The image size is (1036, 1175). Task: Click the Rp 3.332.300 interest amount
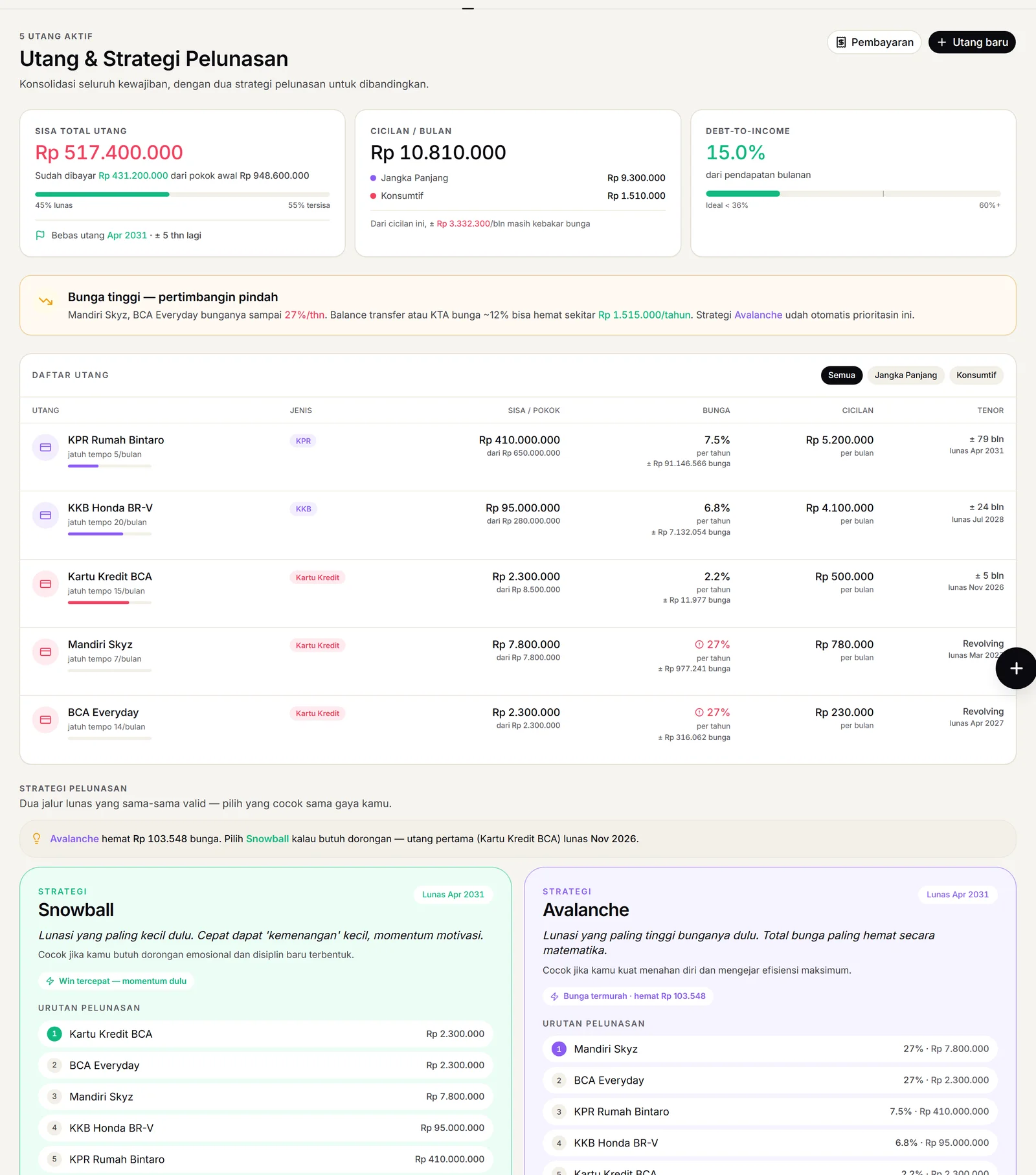pyautogui.click(x=463, y=224)
